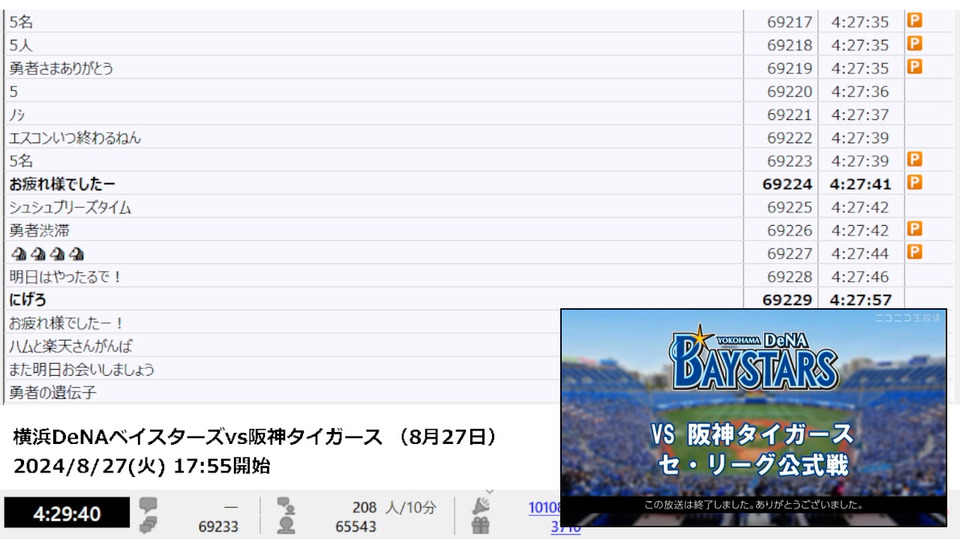Viewport: 960px width, 540px height.
Task: Select the comment また明日お会いしましょう
Action: (81, 369)
